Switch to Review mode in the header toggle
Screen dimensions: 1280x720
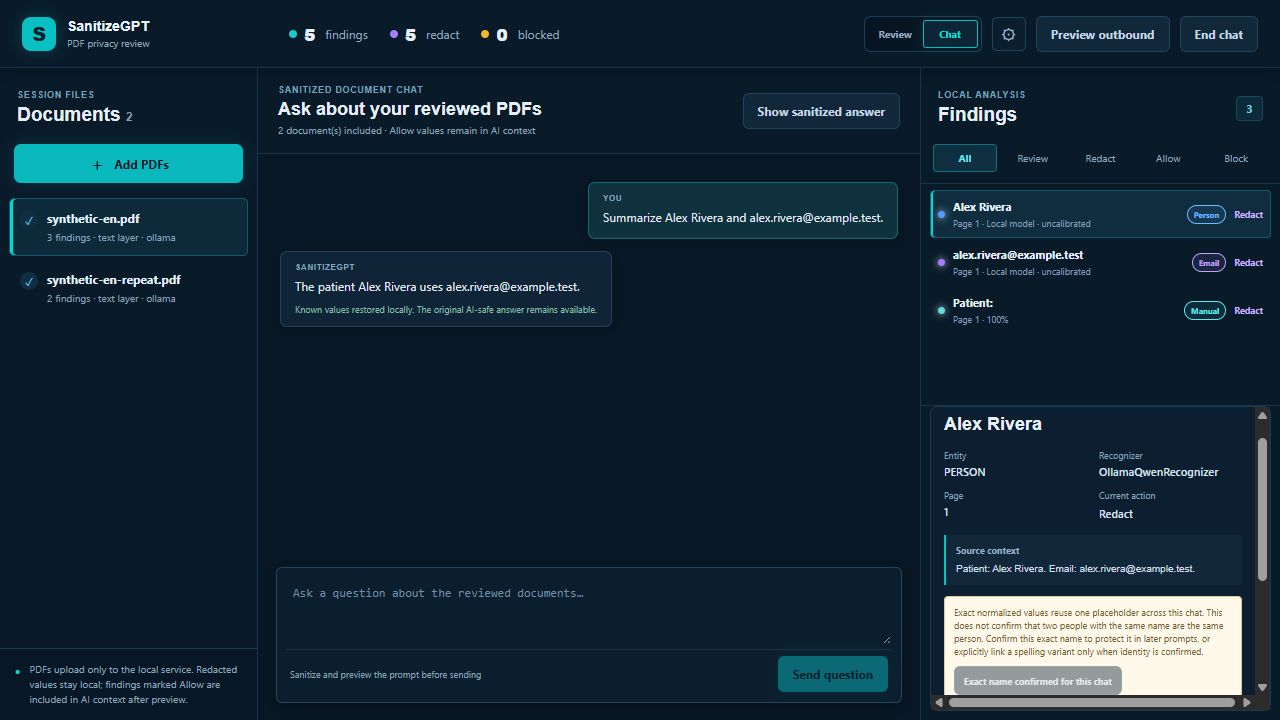pos(895,34)
